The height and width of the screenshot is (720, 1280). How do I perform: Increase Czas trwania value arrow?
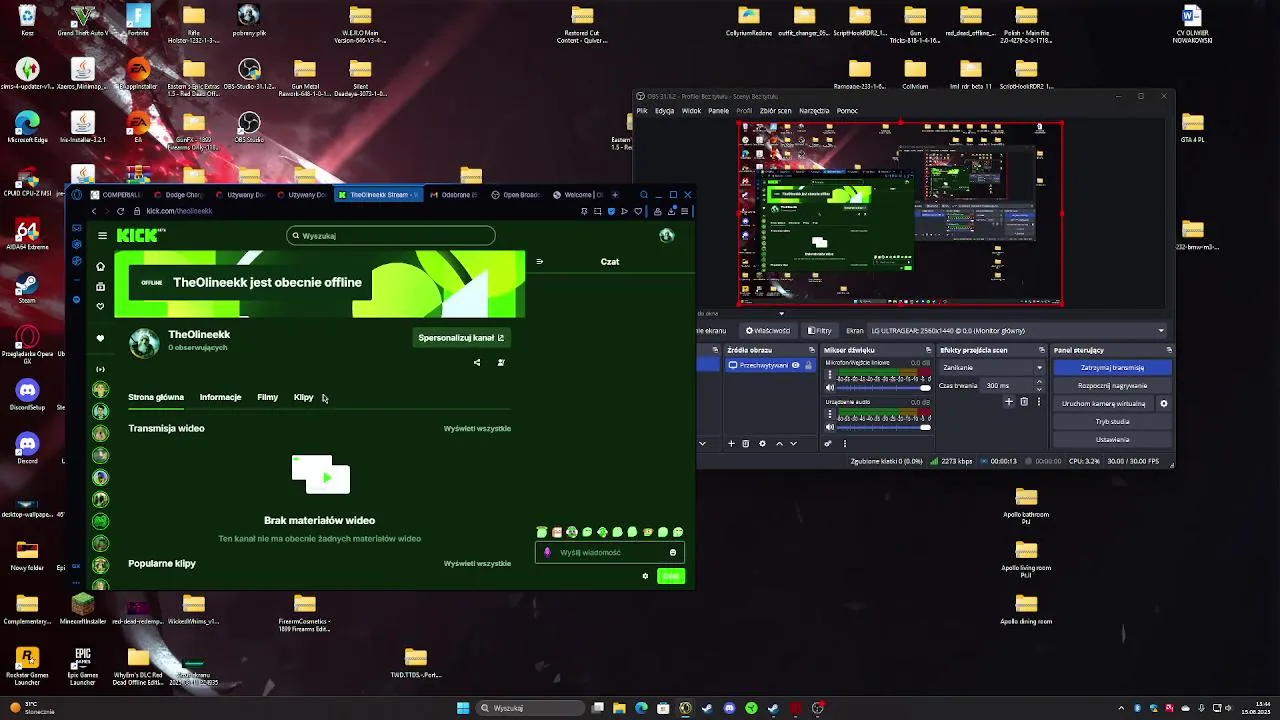pos(1040,383)
